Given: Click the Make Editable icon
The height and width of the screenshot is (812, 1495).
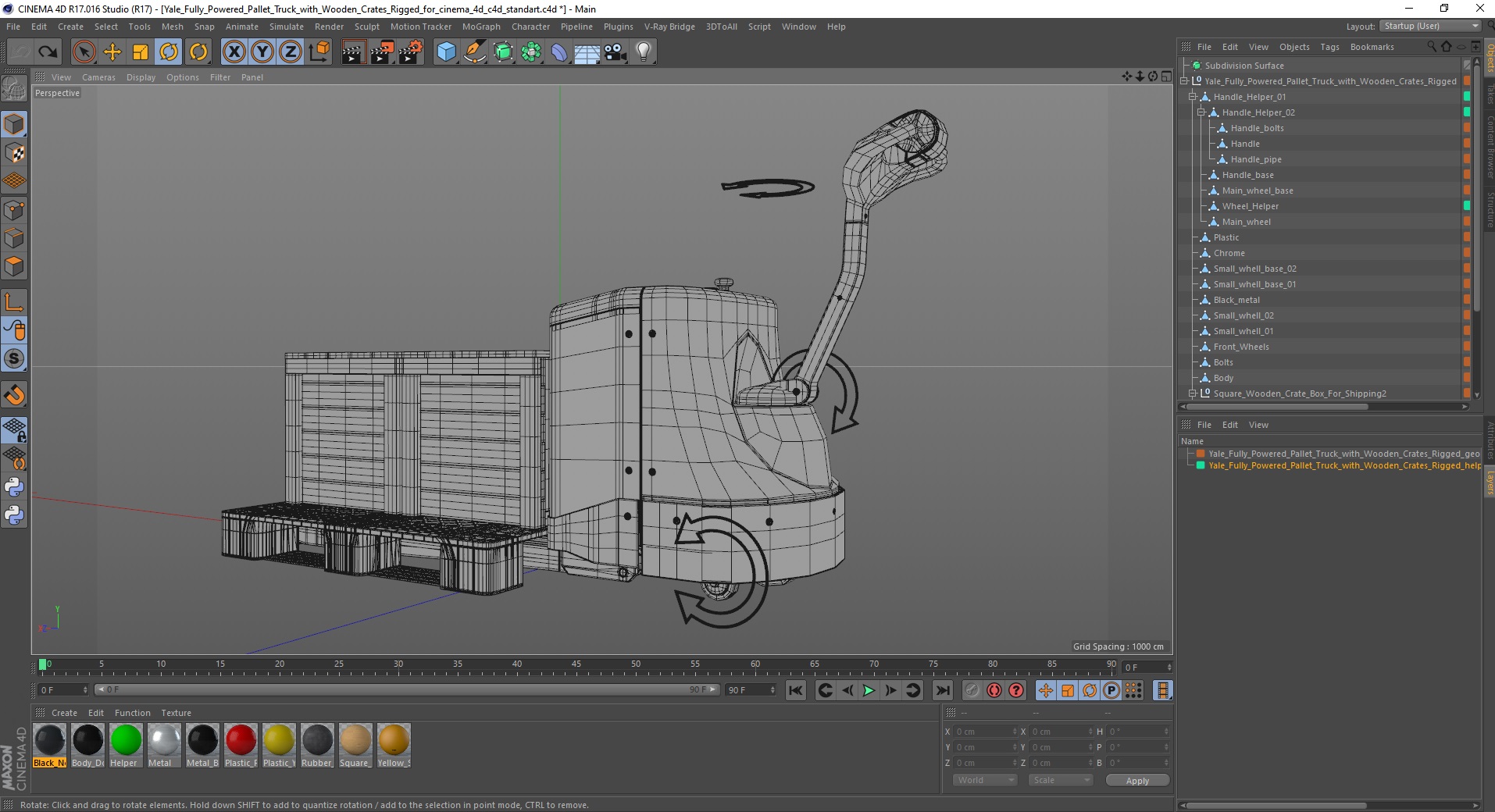Looking at the screenshot, I should (14, 90).
